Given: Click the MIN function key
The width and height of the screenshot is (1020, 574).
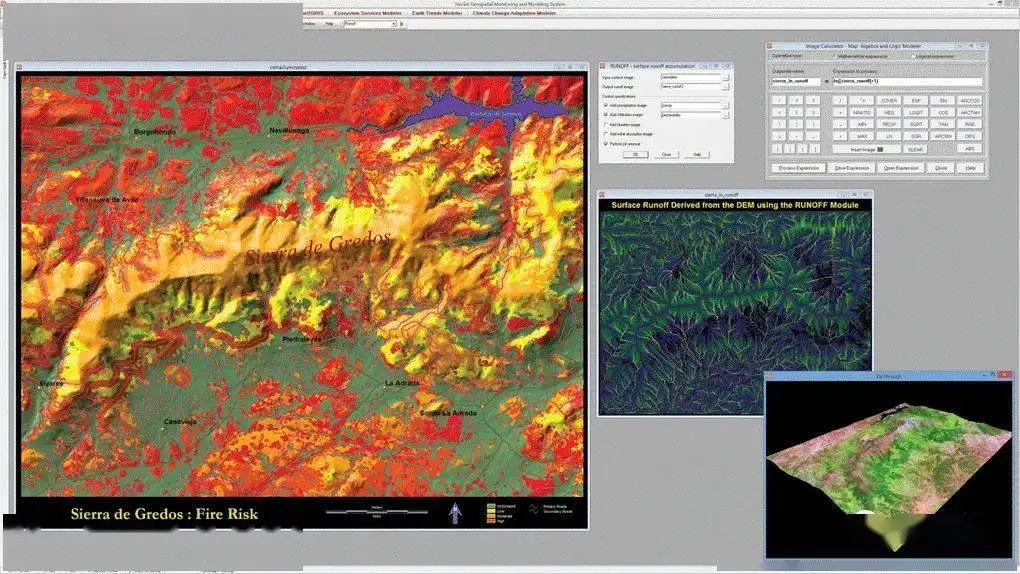Looking at the screenshot, I should 862,124.
